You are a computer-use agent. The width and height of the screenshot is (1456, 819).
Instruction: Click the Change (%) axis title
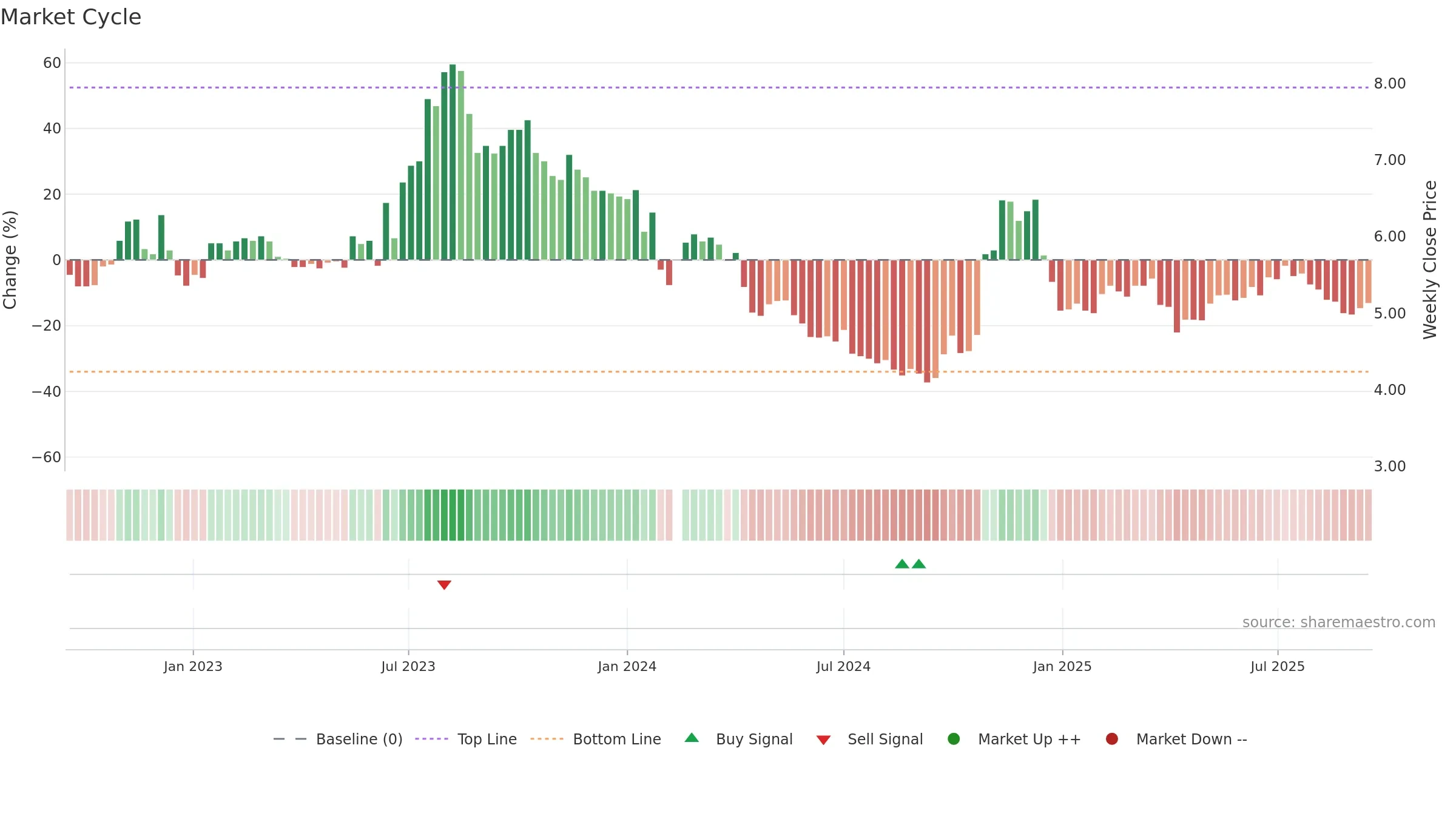10,260
